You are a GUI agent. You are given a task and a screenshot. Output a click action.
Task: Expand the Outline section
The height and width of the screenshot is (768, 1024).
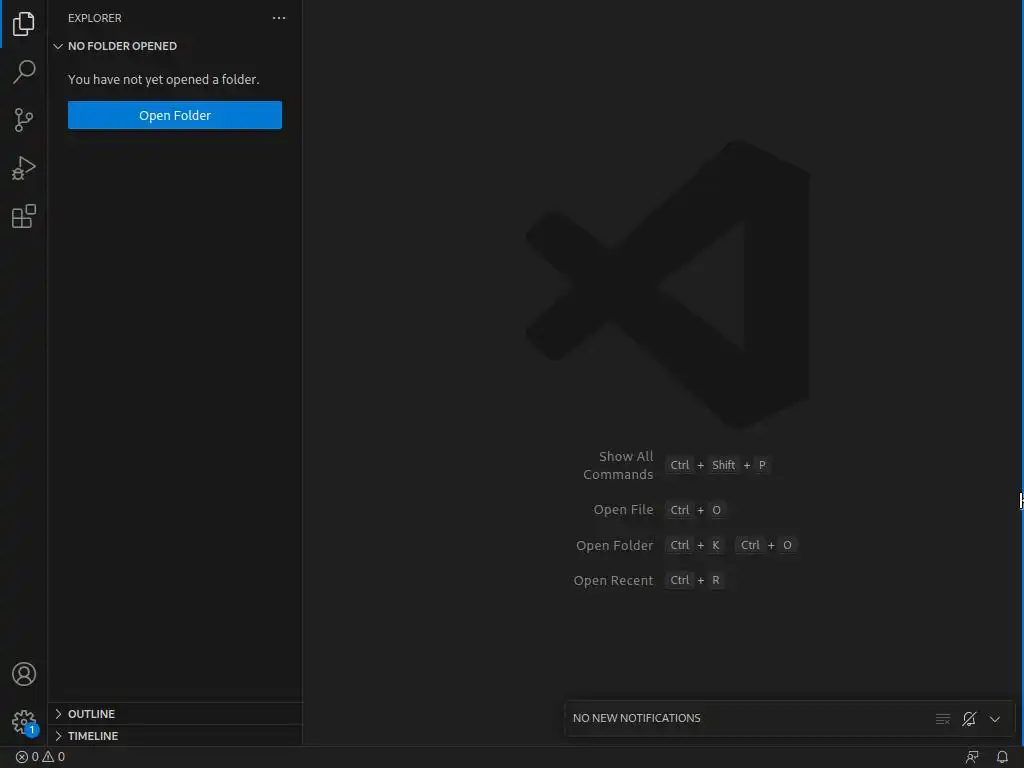tap(175, 714)
